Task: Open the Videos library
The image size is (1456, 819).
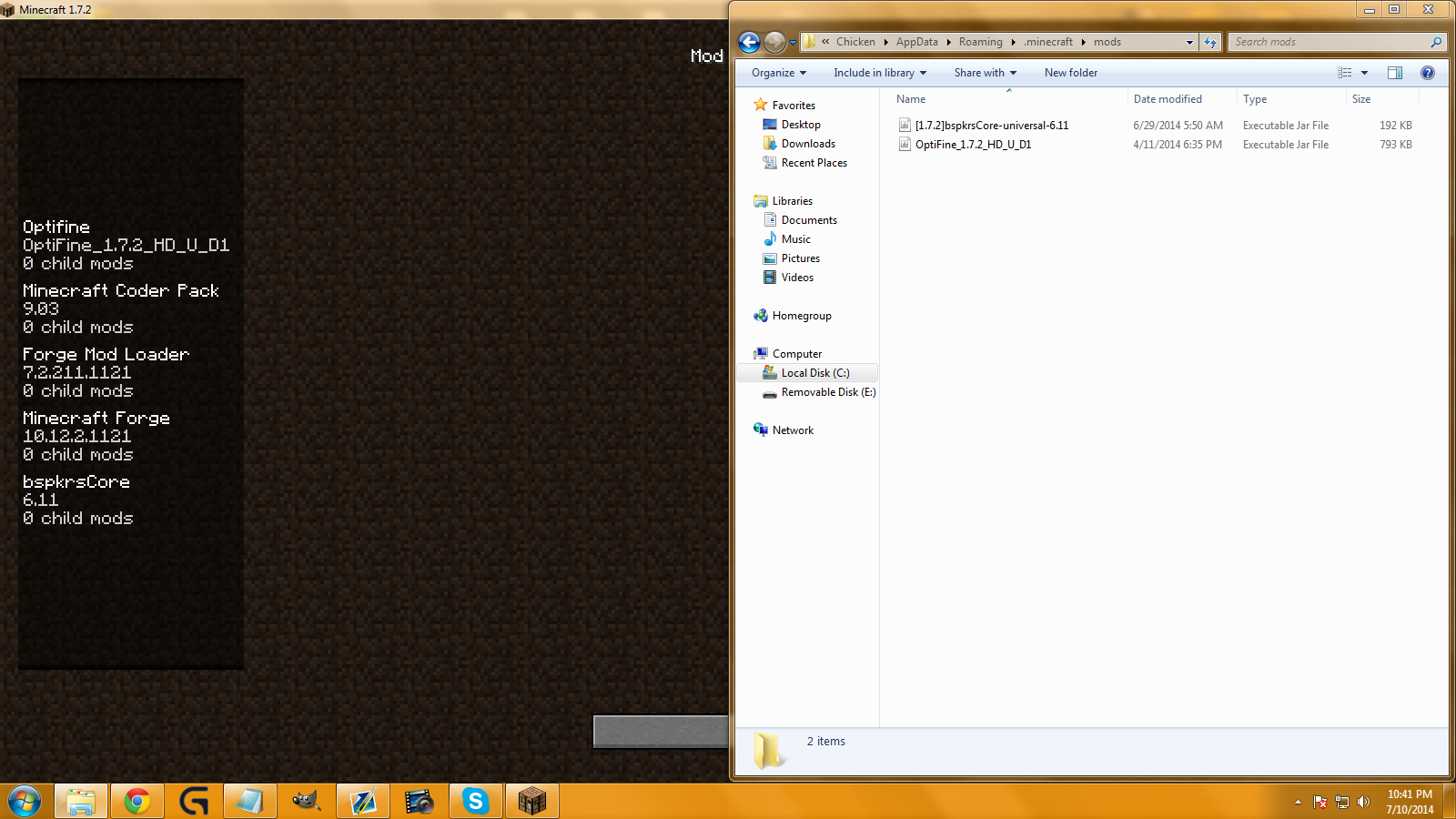Action: point(797,278)
